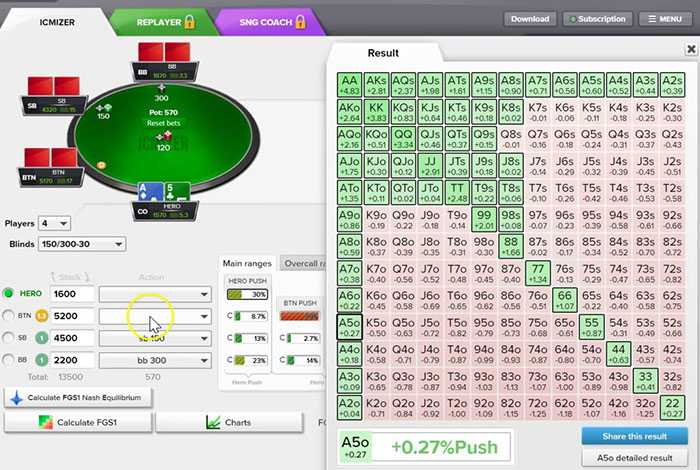700x470 pixels.
Task: Click the BTN orange position badge
Action: point(42,316)
